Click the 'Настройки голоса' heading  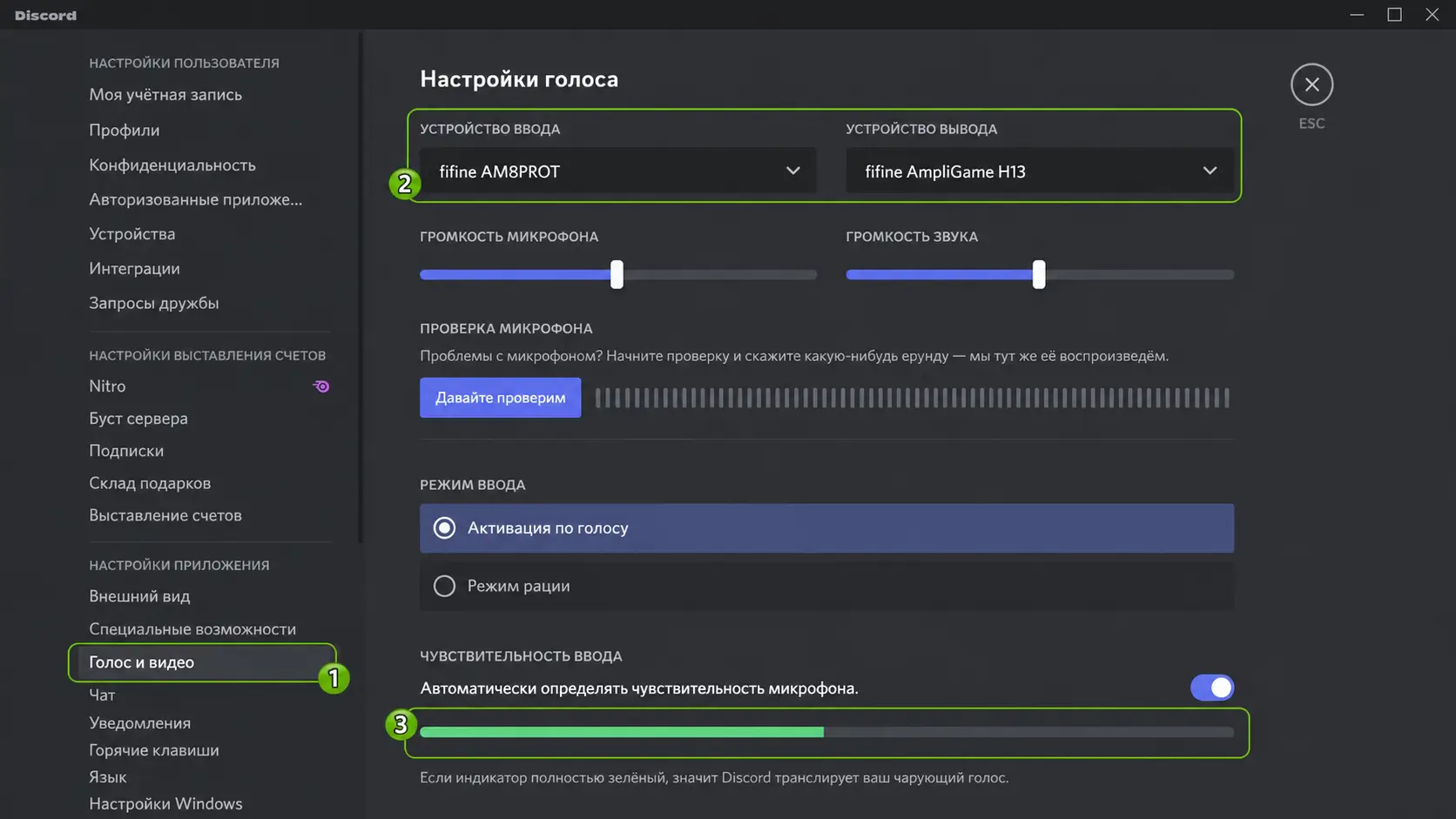(x=519, y=79)
